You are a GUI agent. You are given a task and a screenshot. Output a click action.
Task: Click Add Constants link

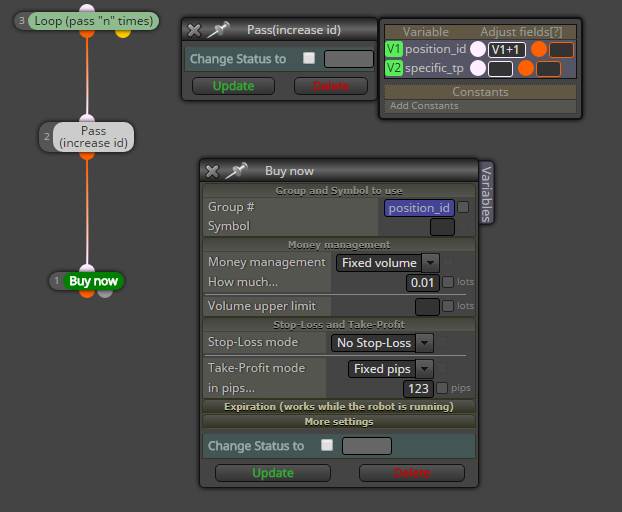424,106
